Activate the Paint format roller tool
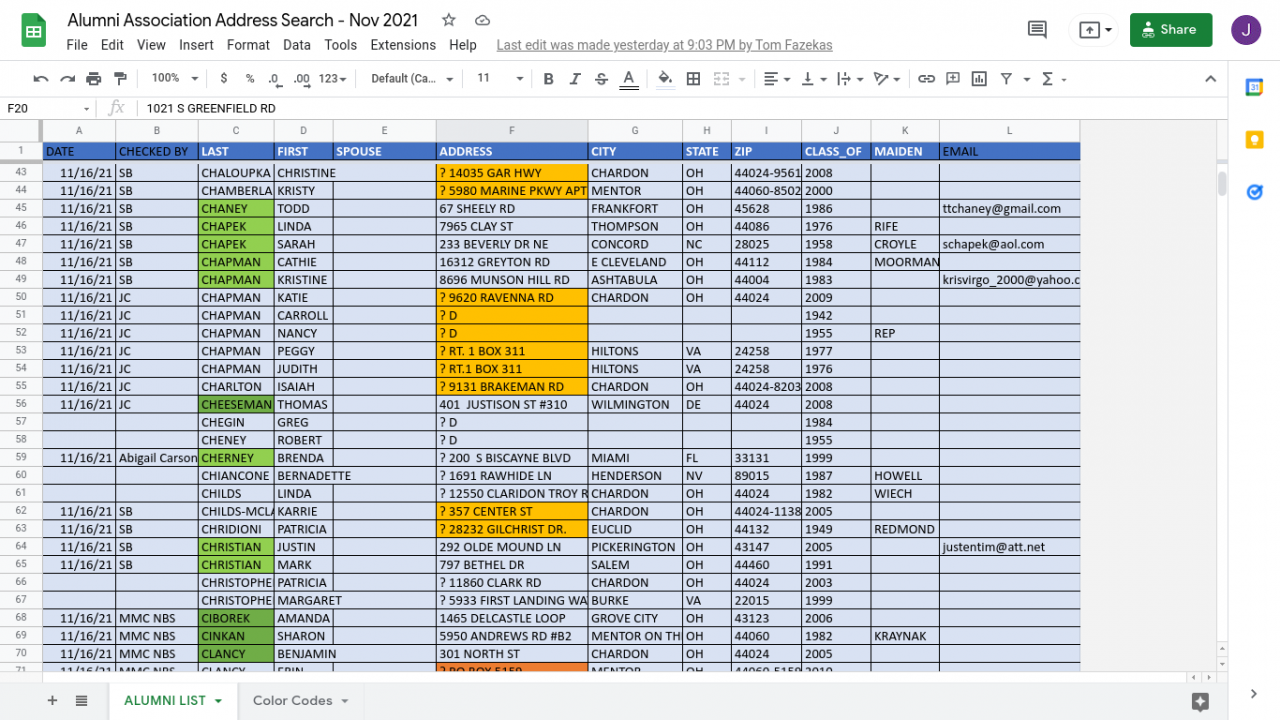1280x720 pixels. click(x=121, y=79)
